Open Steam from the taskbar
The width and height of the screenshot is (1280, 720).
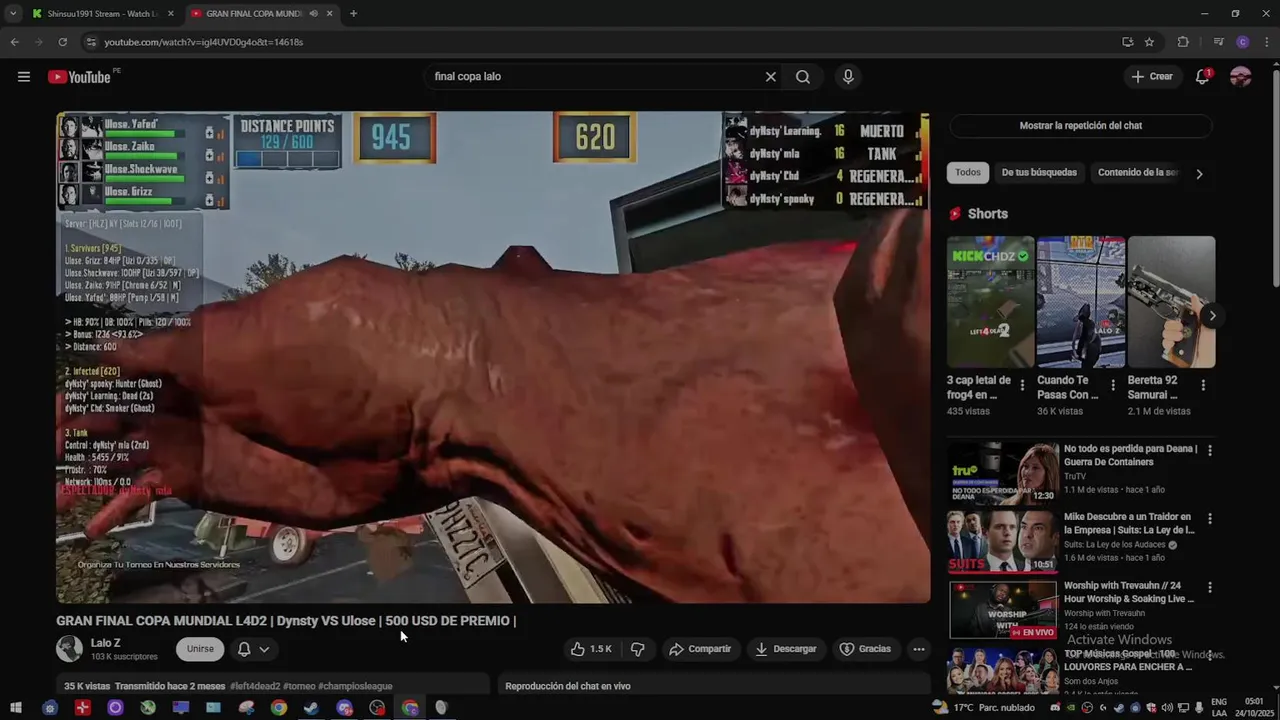312,708
